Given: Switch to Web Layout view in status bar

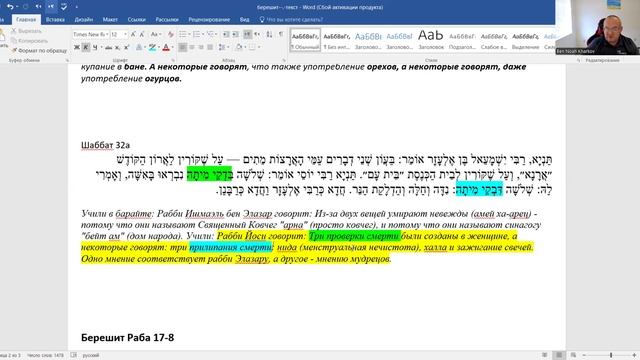Looking at the screenshot, I should pos(573,355).
